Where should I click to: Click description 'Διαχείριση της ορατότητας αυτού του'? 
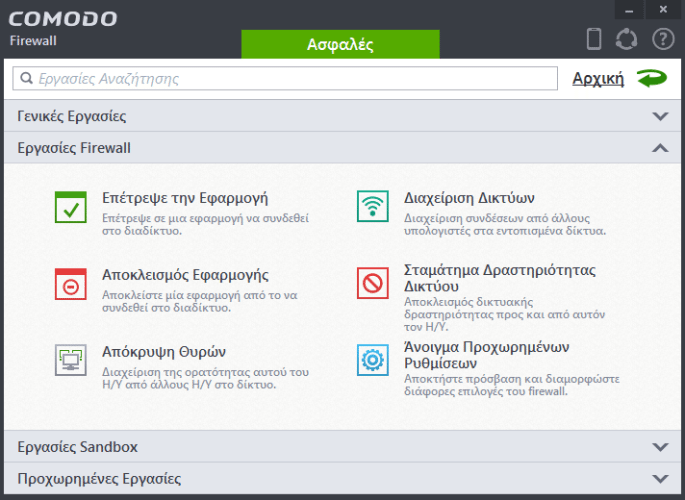click(205, 372)
